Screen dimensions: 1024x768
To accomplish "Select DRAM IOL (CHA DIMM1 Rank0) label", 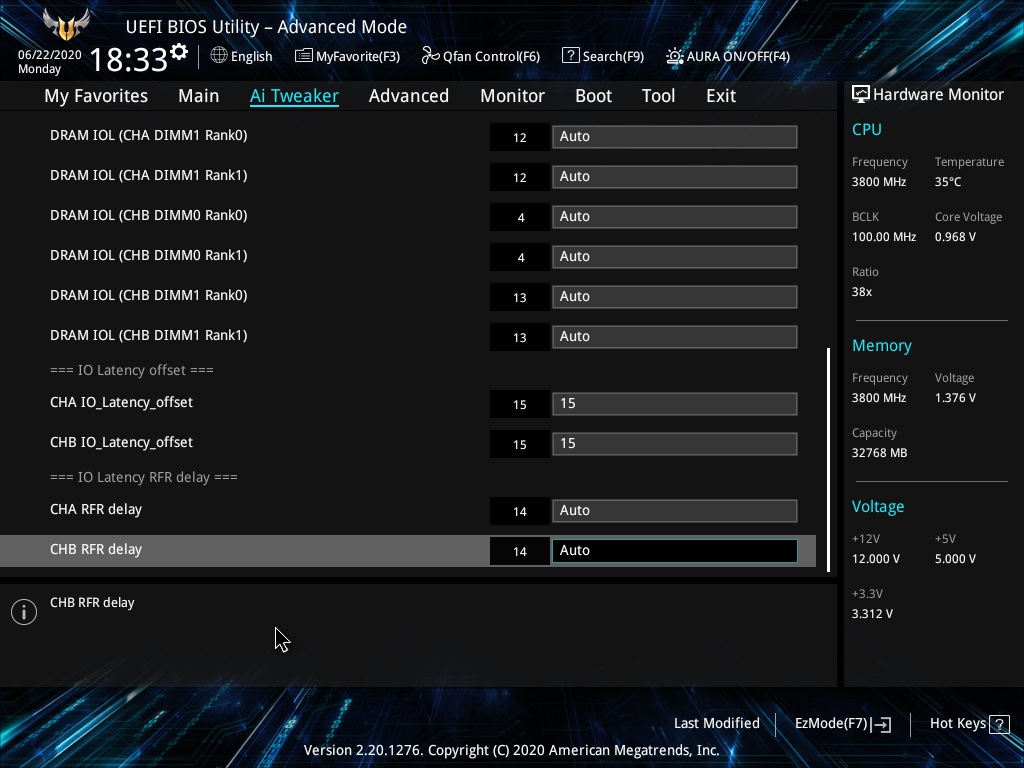I will click(x=149, y=135).
